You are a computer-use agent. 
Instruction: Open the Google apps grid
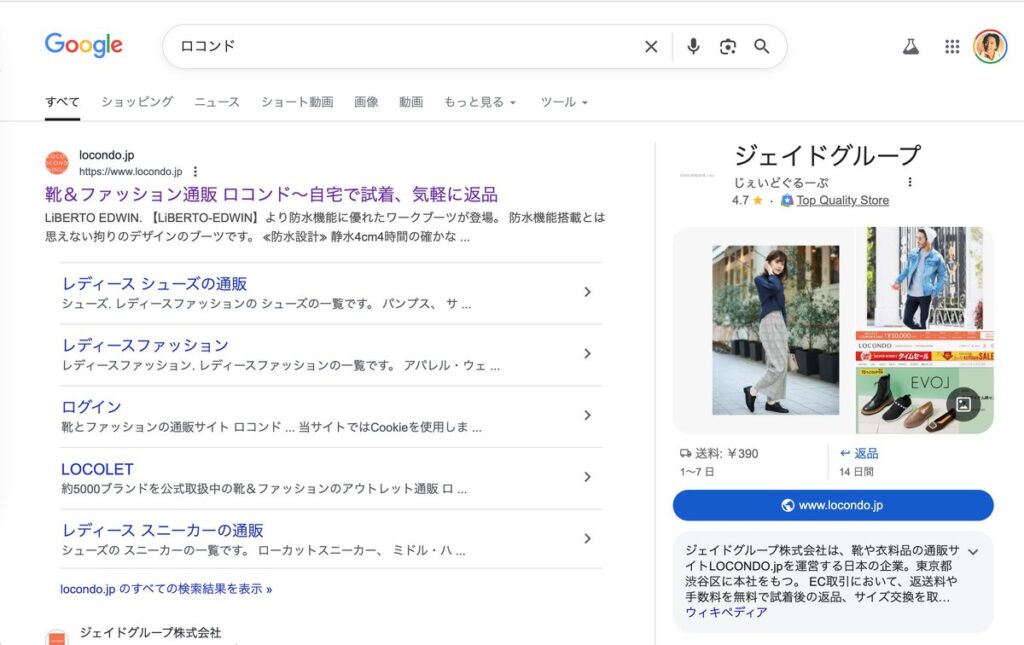pos(952,46)
